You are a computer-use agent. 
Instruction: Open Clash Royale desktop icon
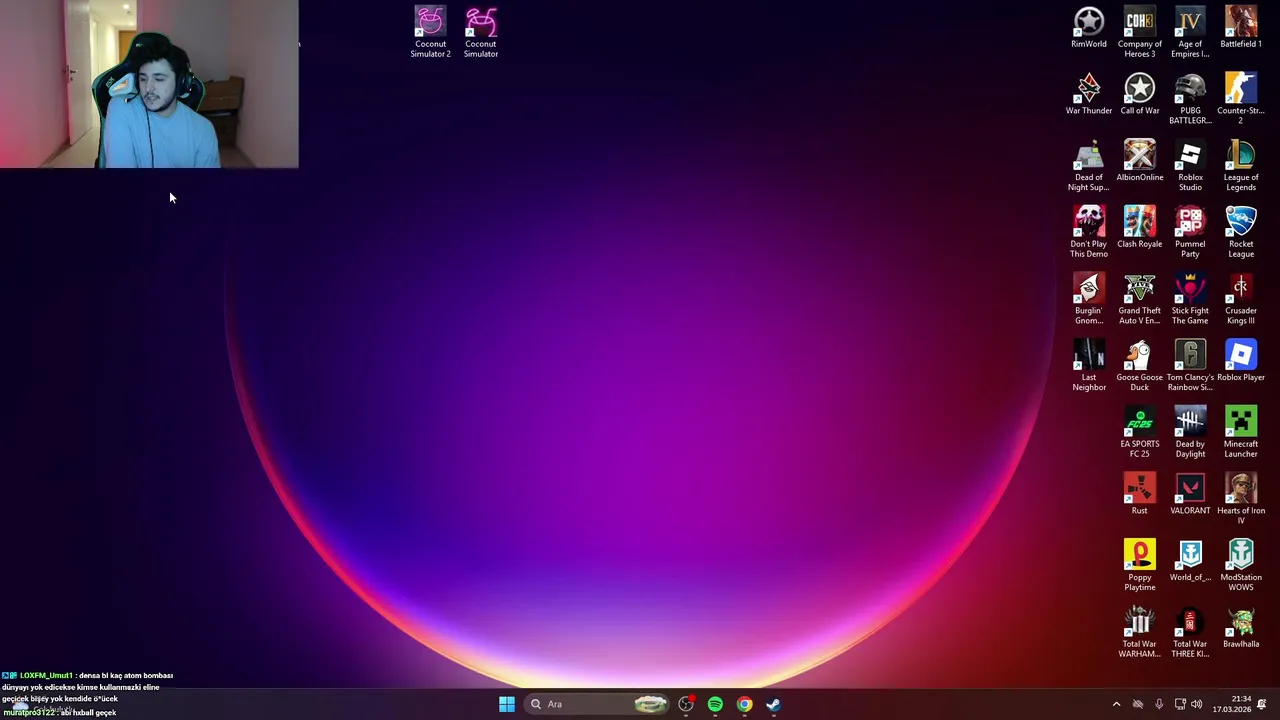[1139, 227]
